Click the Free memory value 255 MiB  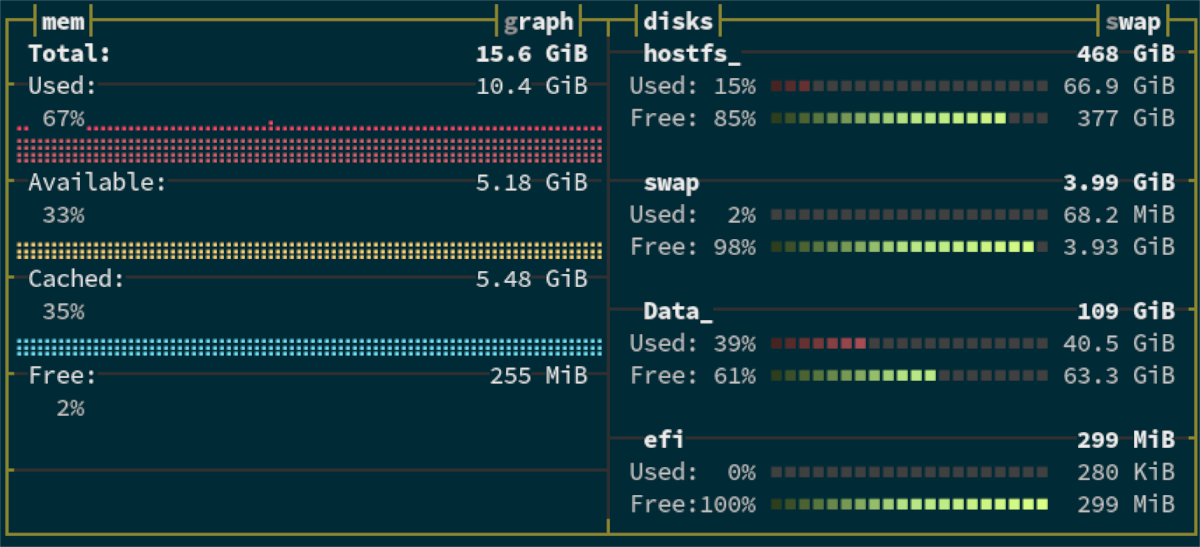pos(538,376)
